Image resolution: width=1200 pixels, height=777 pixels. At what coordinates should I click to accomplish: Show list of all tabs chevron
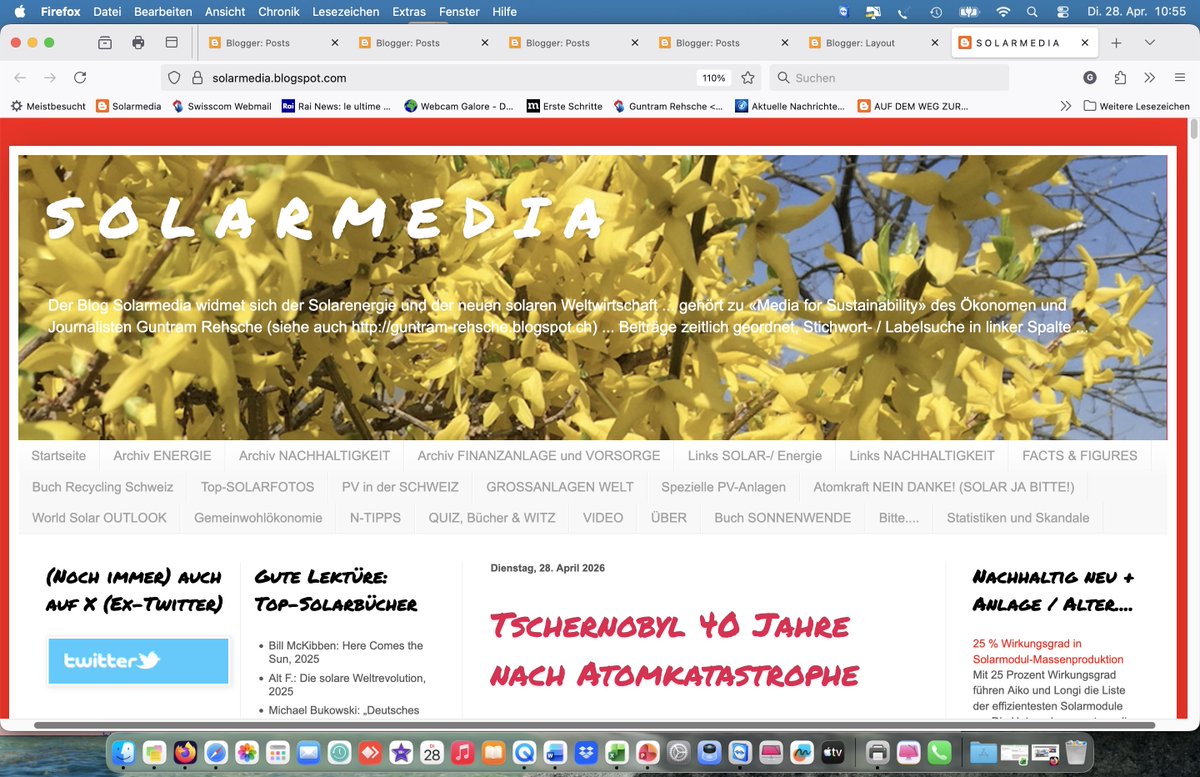1150,43
